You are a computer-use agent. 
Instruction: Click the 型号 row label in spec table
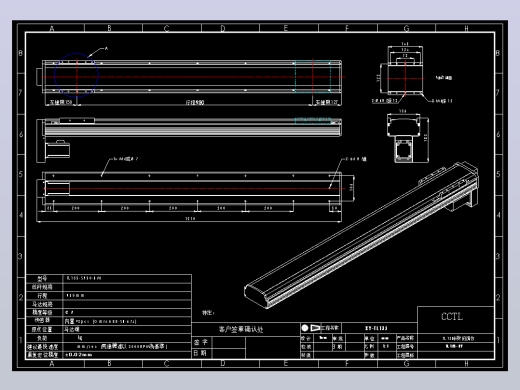click(42, 278)
